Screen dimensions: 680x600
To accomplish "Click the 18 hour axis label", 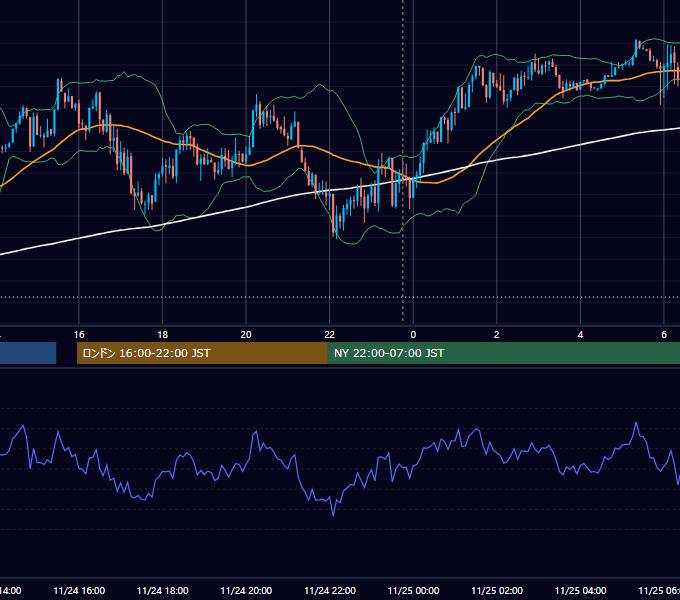I will pyautogui.click(x=162, y=334).
